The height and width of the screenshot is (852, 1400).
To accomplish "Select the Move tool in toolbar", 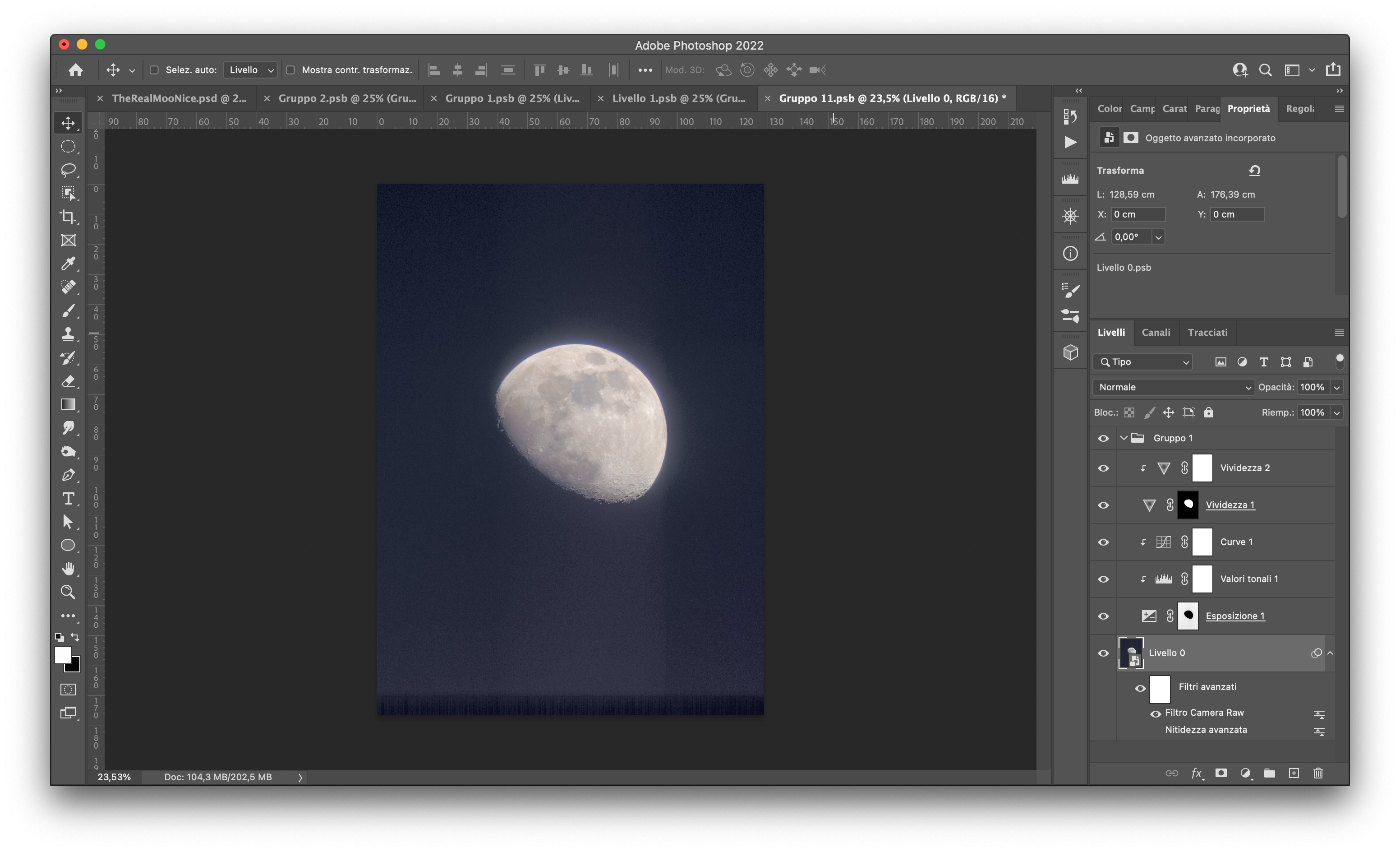I will tap(68, 123).
